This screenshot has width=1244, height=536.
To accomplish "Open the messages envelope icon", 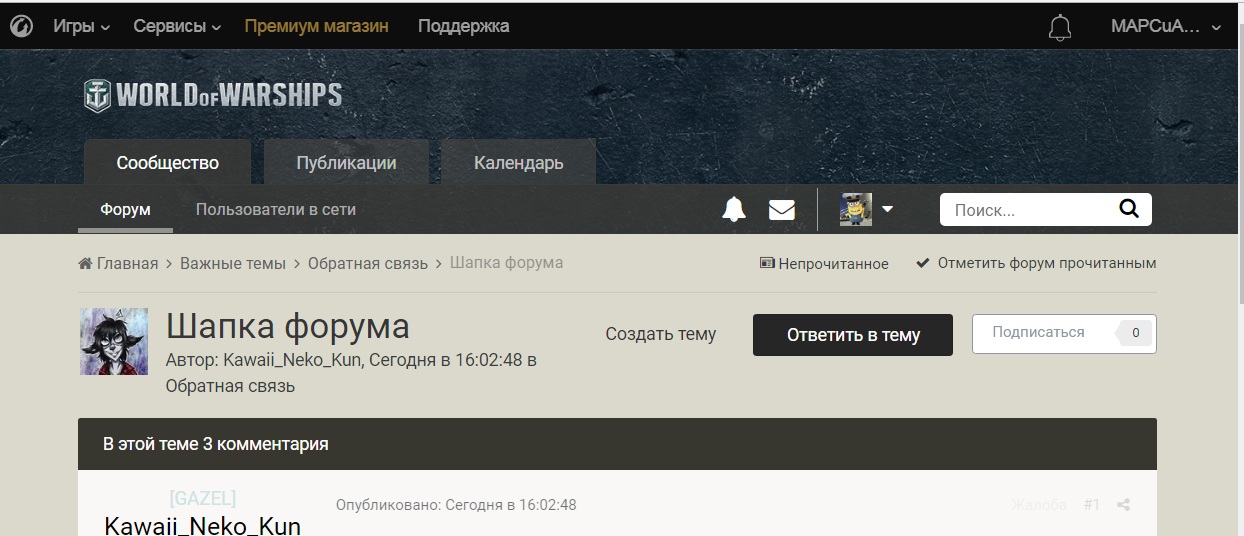I will coord(782,209).
